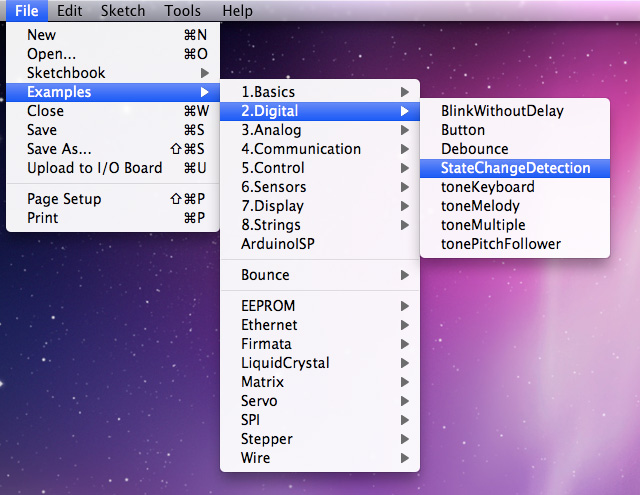Select the Debounce example

click(475, 149)
